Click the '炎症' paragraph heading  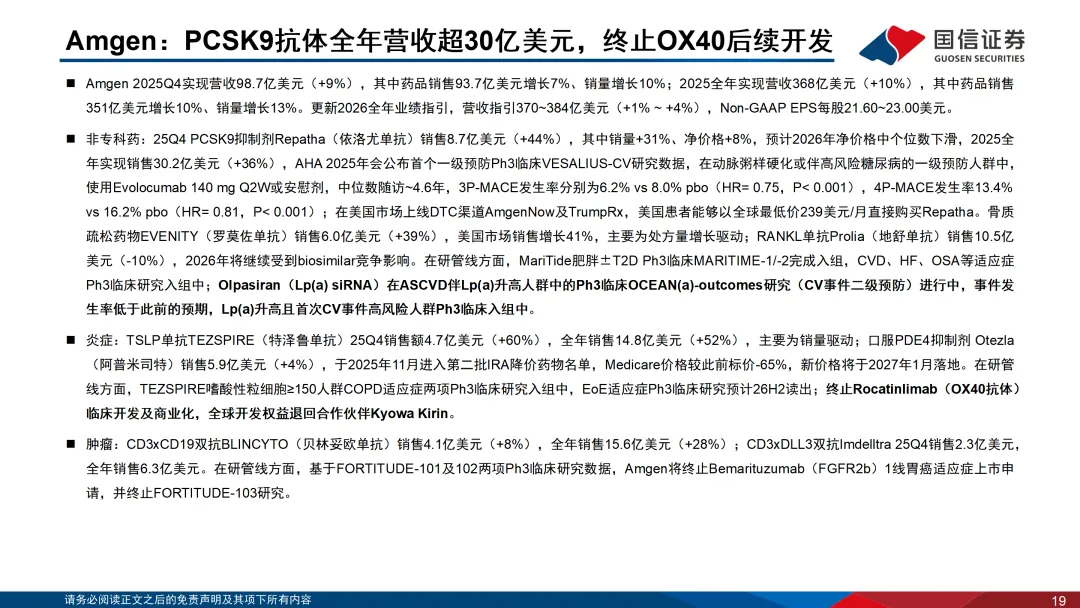pos(99,340)
